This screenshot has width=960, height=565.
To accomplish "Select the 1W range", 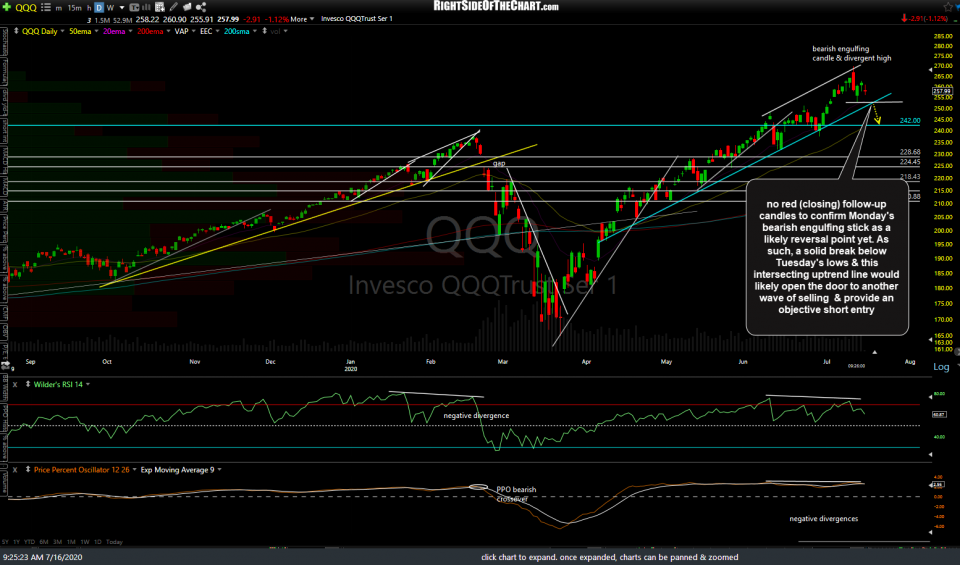I will pyautogui.click(x=85, y=542).
